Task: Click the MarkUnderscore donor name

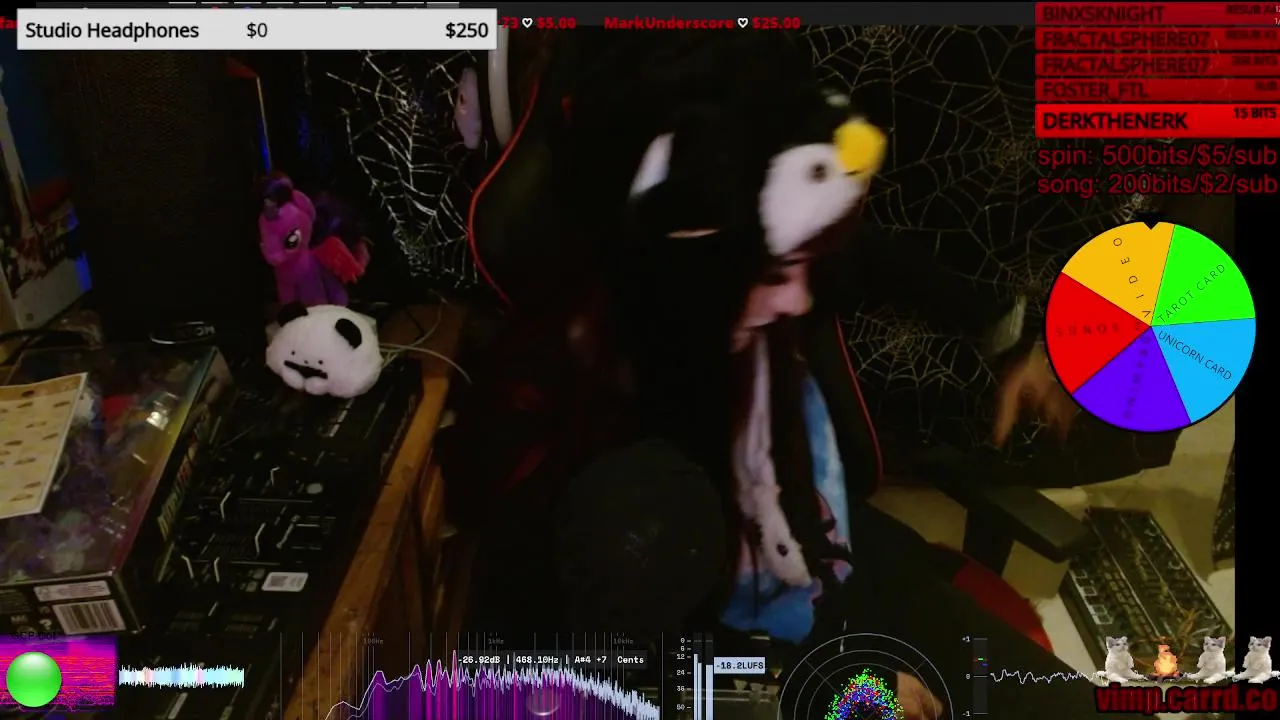Action: click(x=668, y=23)
